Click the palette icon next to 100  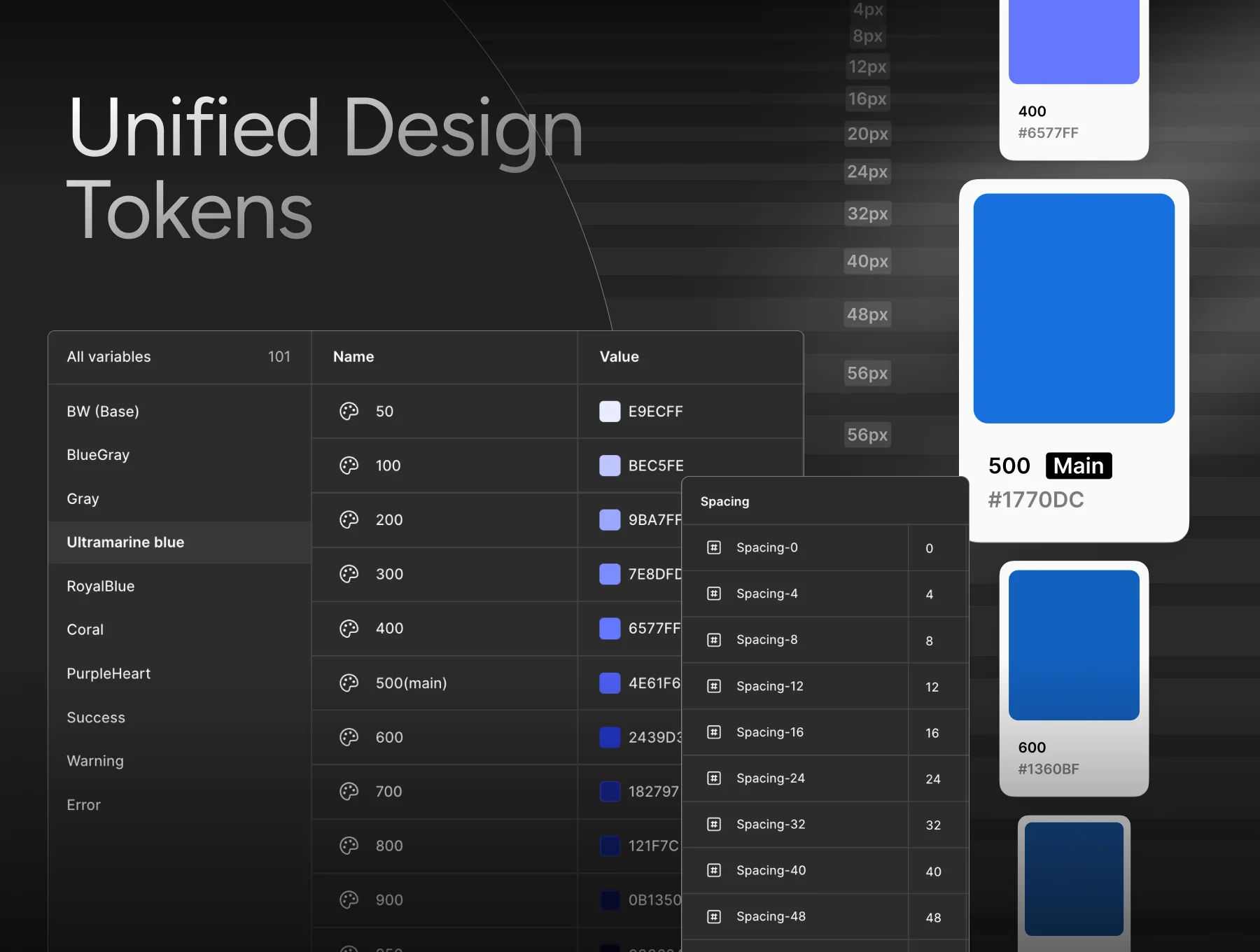click(349, 465)
